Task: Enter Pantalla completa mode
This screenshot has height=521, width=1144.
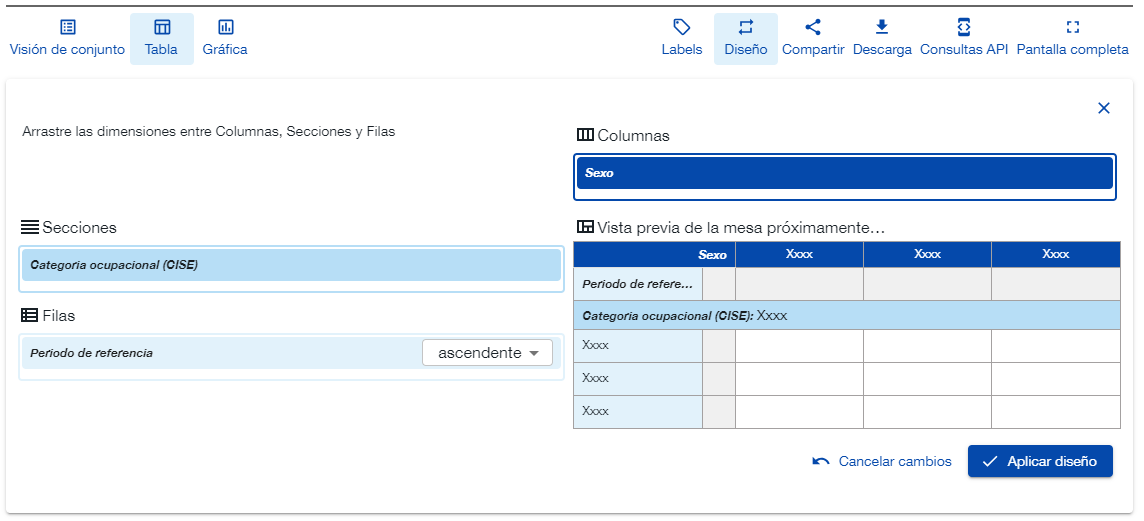Action: tap(1072, 39)
